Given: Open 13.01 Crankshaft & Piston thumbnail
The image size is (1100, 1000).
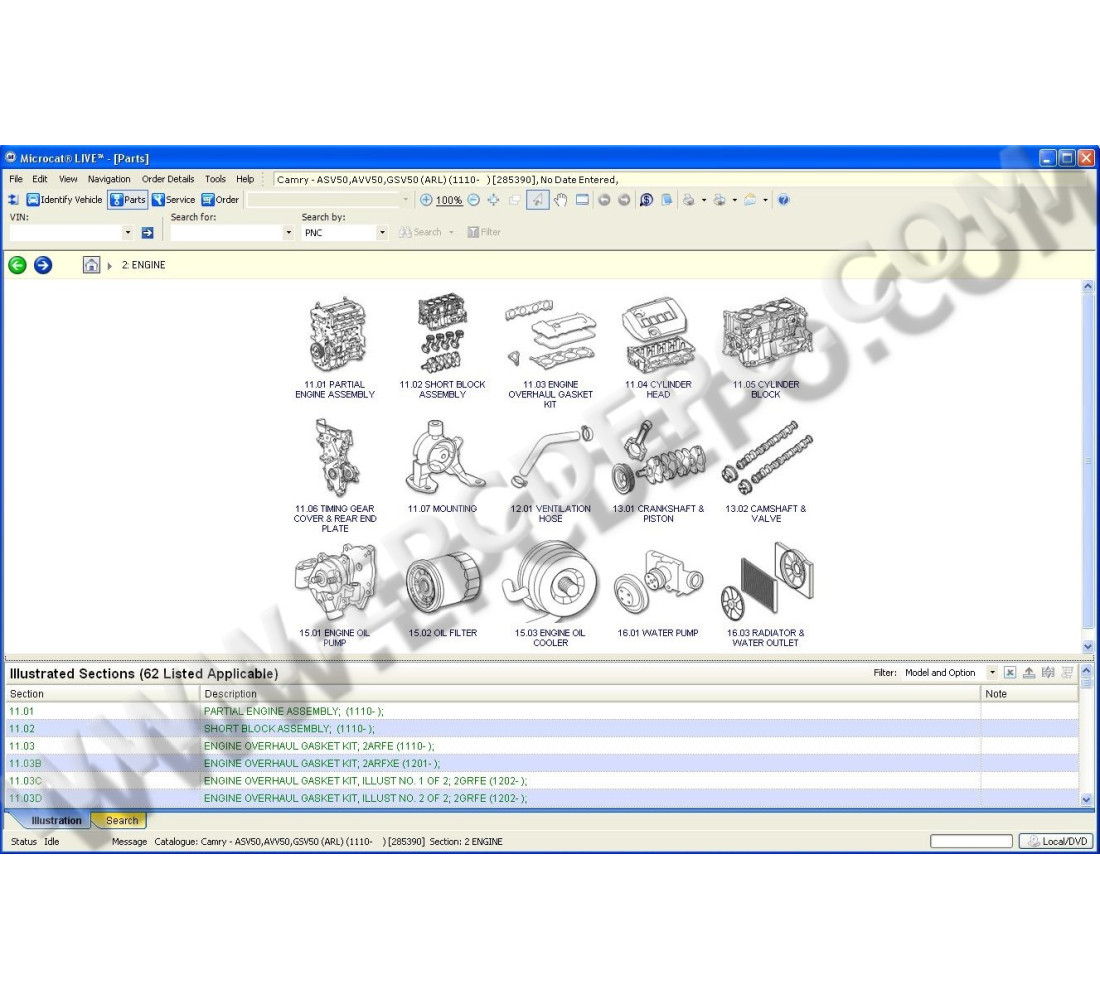Looking at the screenshot, I should click(x=658, y=472).
